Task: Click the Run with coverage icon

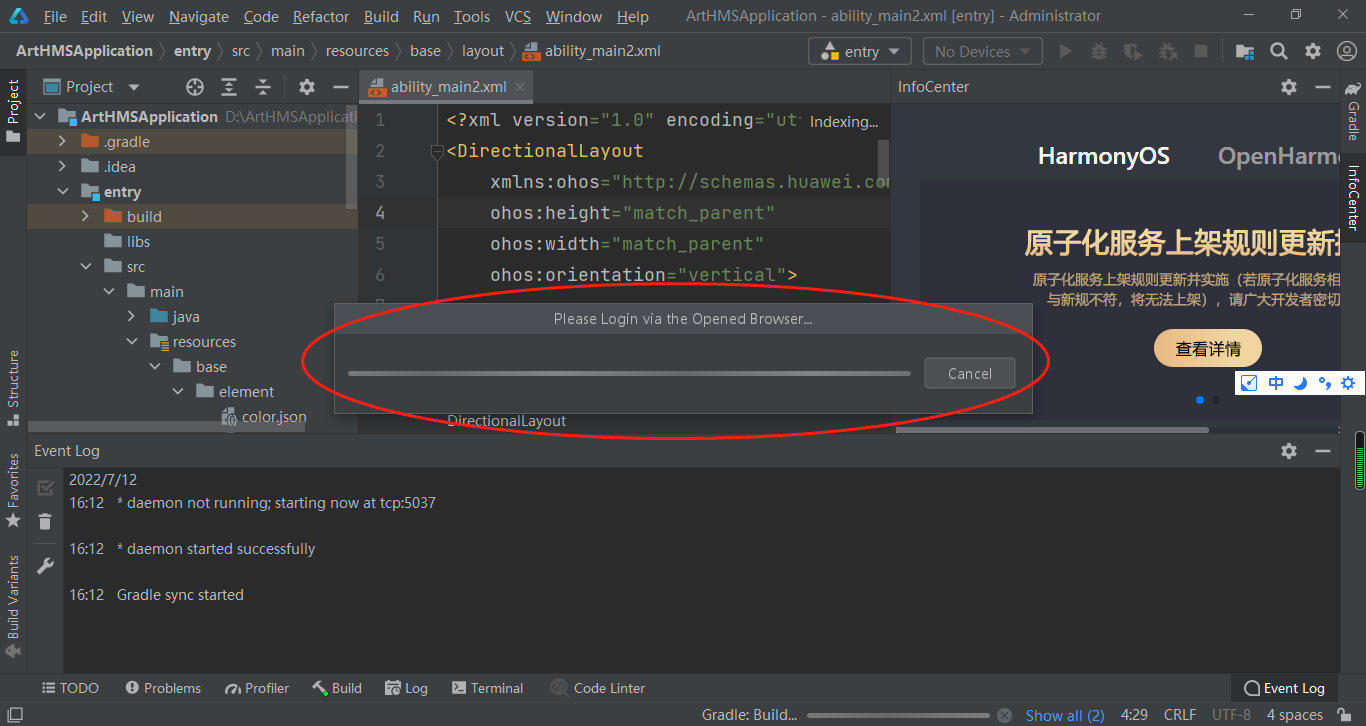Action: pos(1133,51)
